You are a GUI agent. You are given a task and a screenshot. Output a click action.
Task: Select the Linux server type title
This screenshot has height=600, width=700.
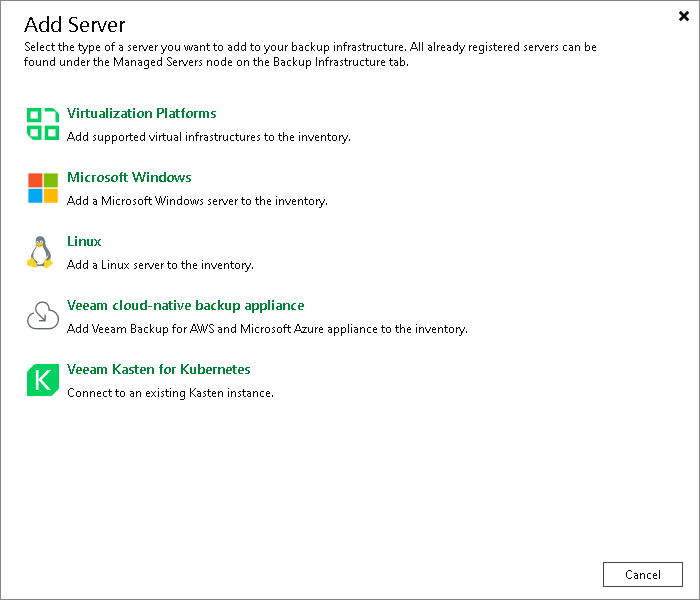tap(84, 241)
